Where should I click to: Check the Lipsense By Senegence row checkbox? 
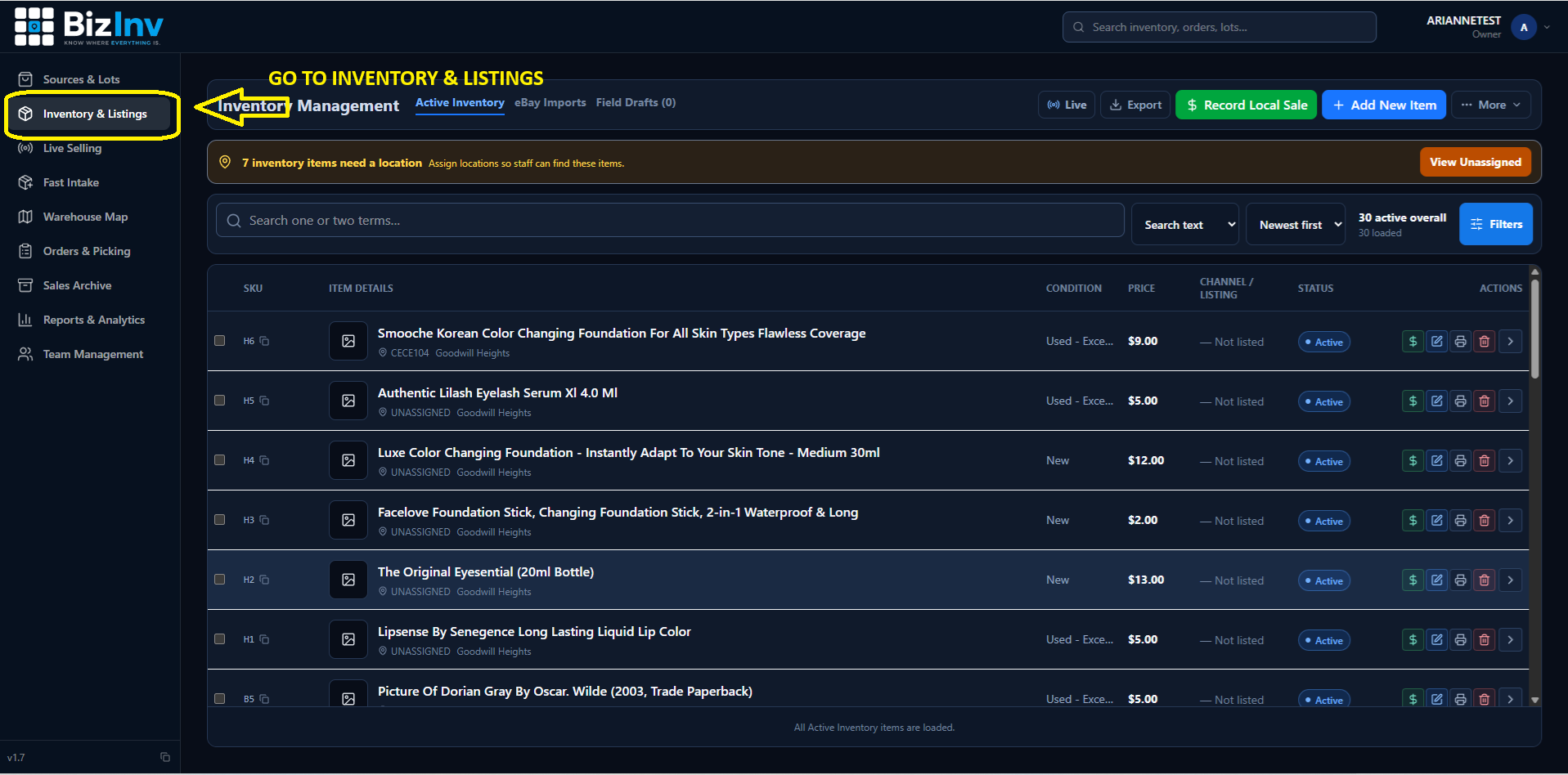coord(219,639)
